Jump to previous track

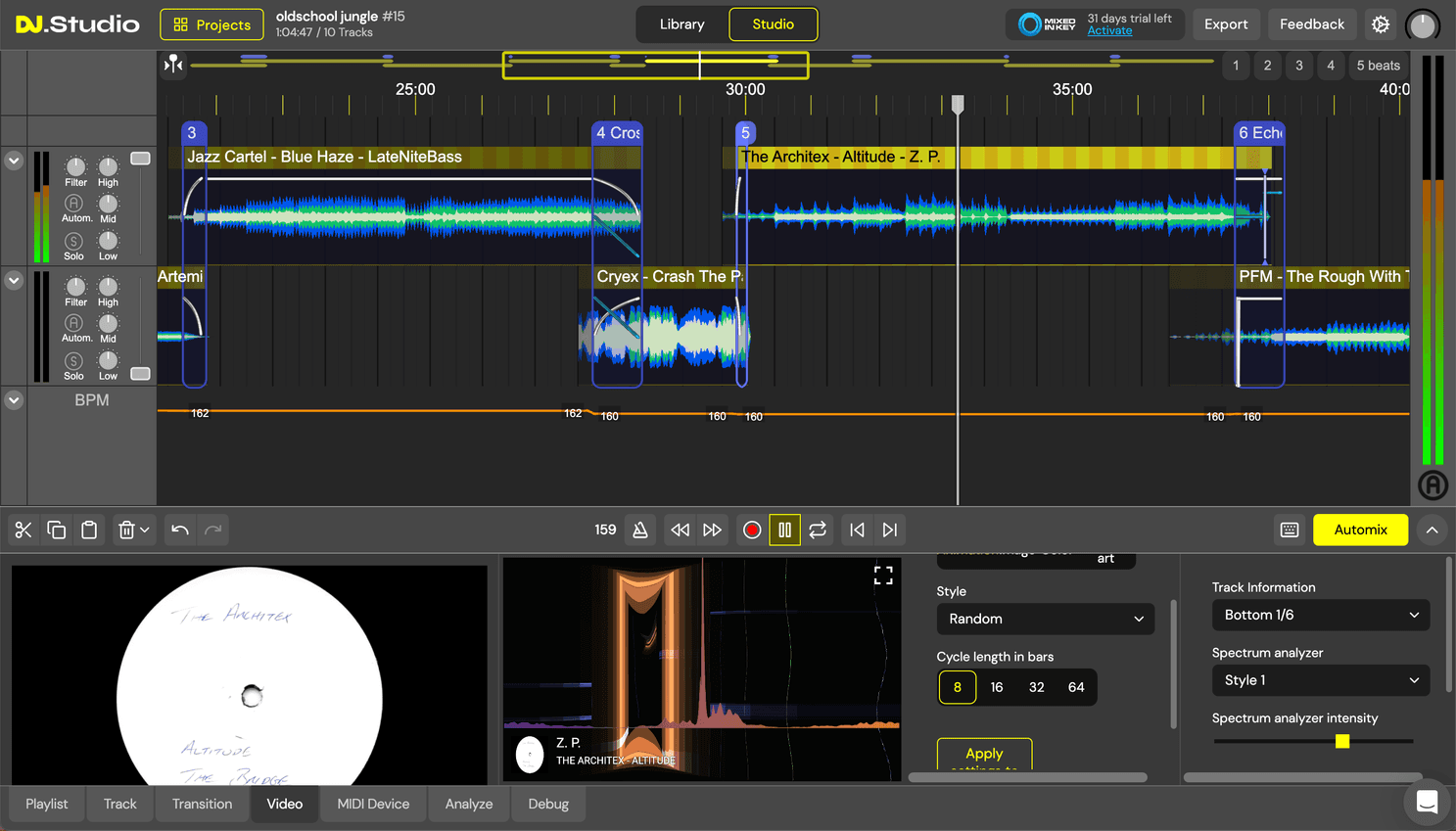[x=857, y=530]
